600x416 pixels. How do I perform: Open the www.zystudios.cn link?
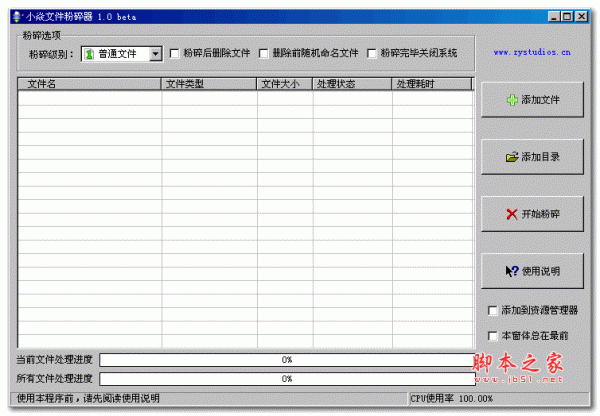[532, 52]
